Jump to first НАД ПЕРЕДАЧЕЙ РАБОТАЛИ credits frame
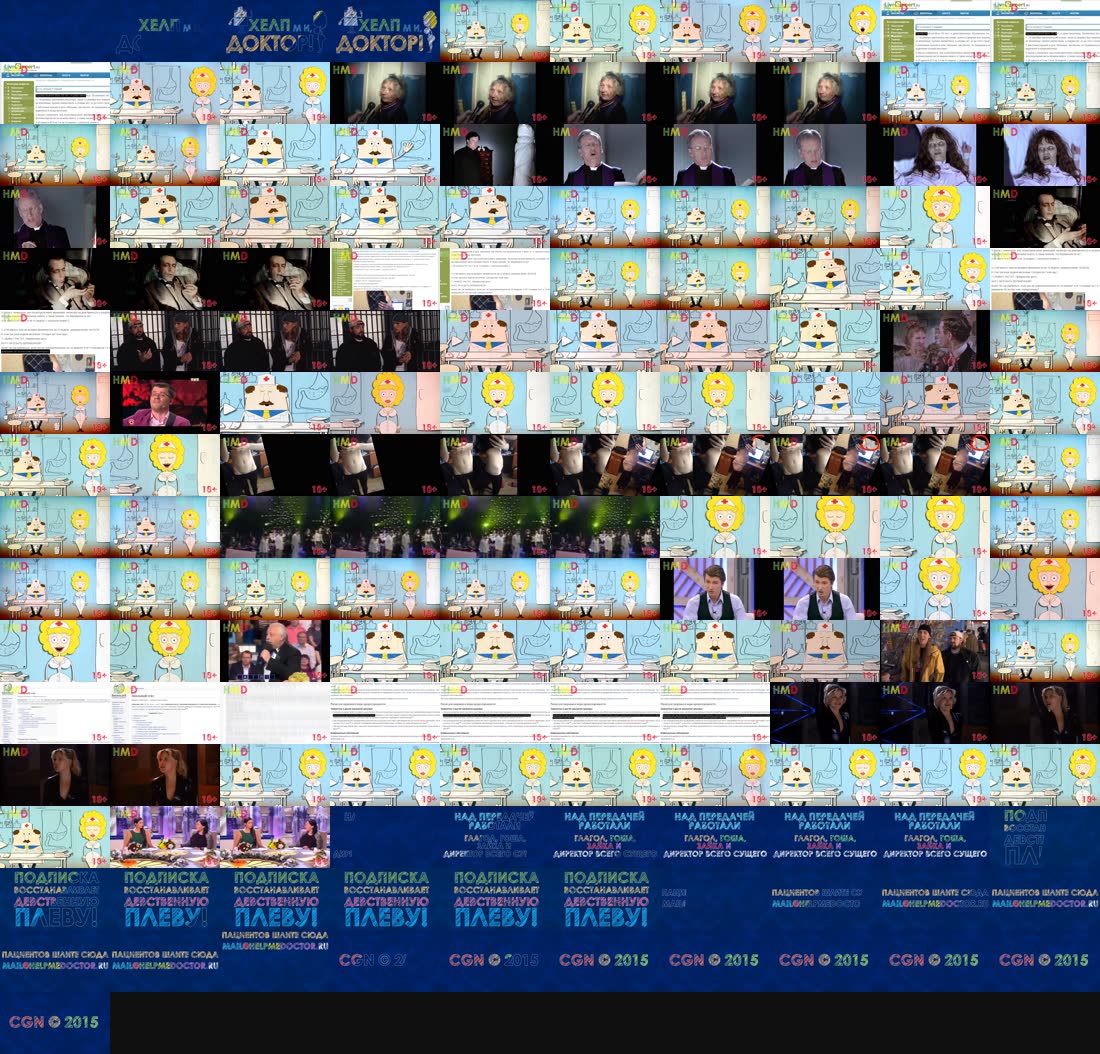 pos(495,837)
